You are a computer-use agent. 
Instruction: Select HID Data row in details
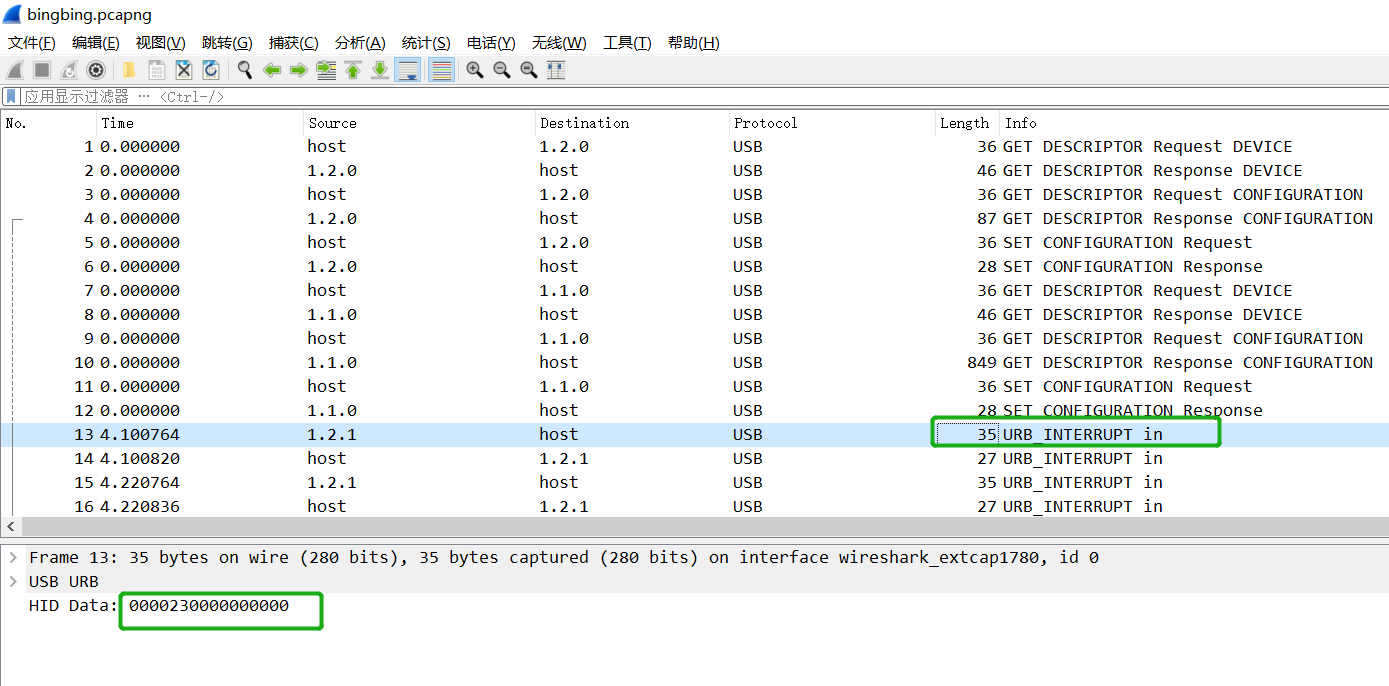tap(694, 605)
